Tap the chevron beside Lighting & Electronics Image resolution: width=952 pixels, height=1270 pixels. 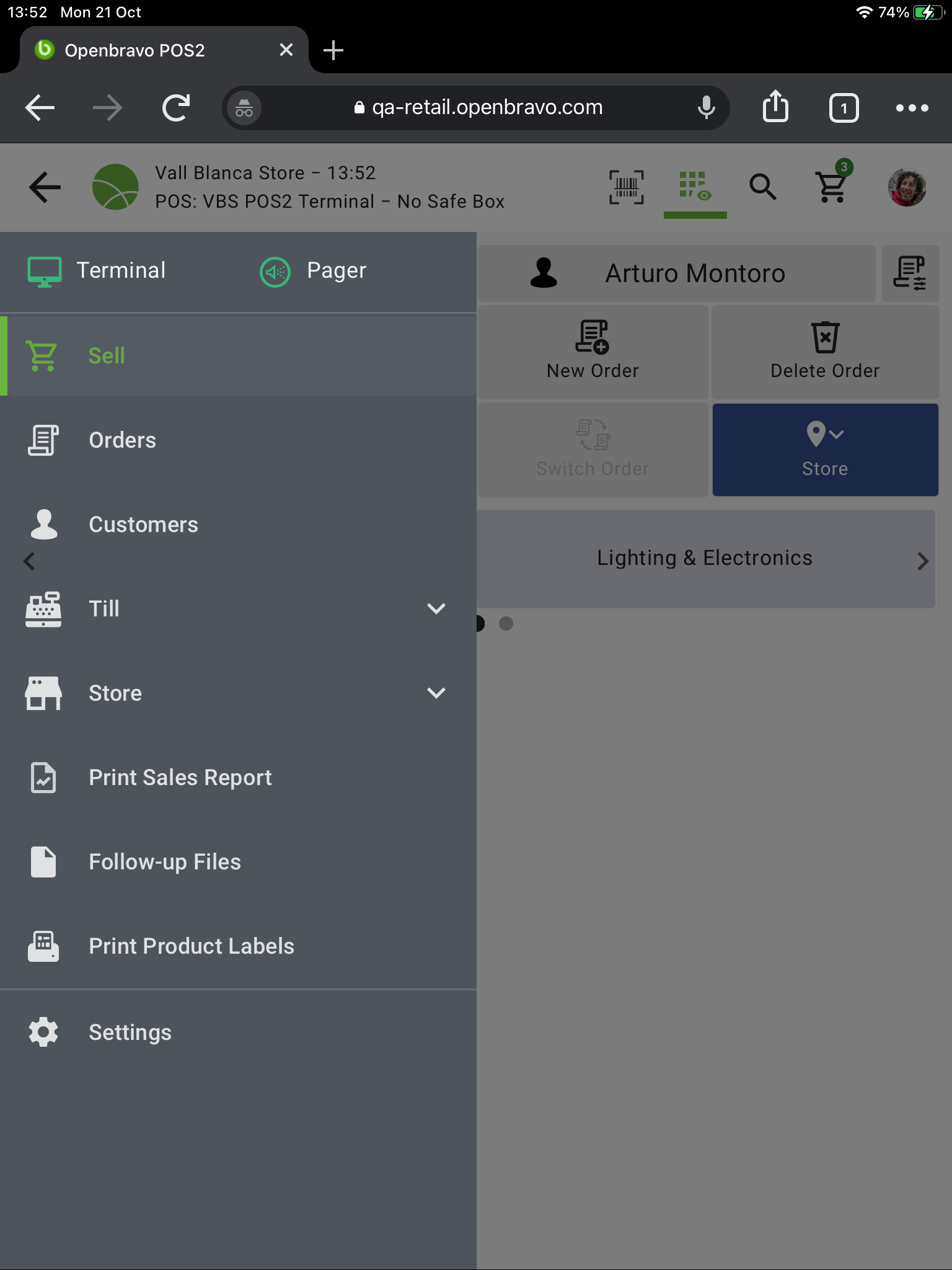tap(922, 561)
